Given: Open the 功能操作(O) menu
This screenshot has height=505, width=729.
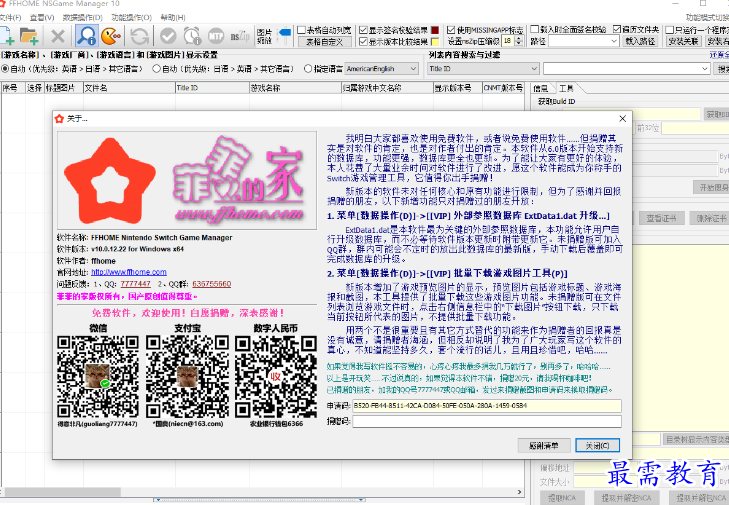Looking at the screenshot, I should click(132, 18).
